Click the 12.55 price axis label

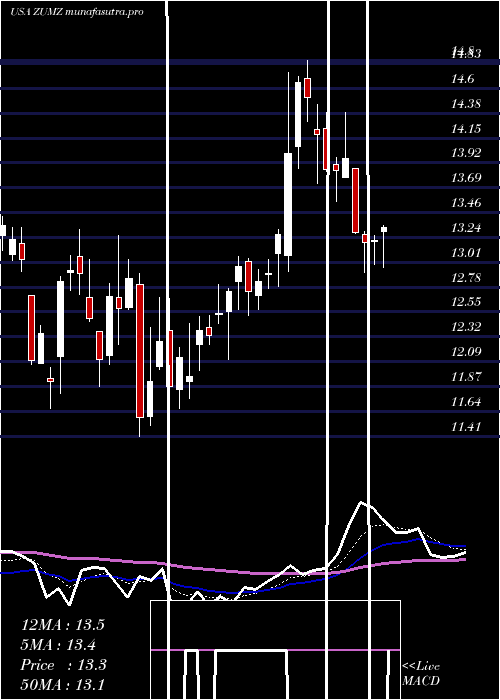tap(466, 302)
